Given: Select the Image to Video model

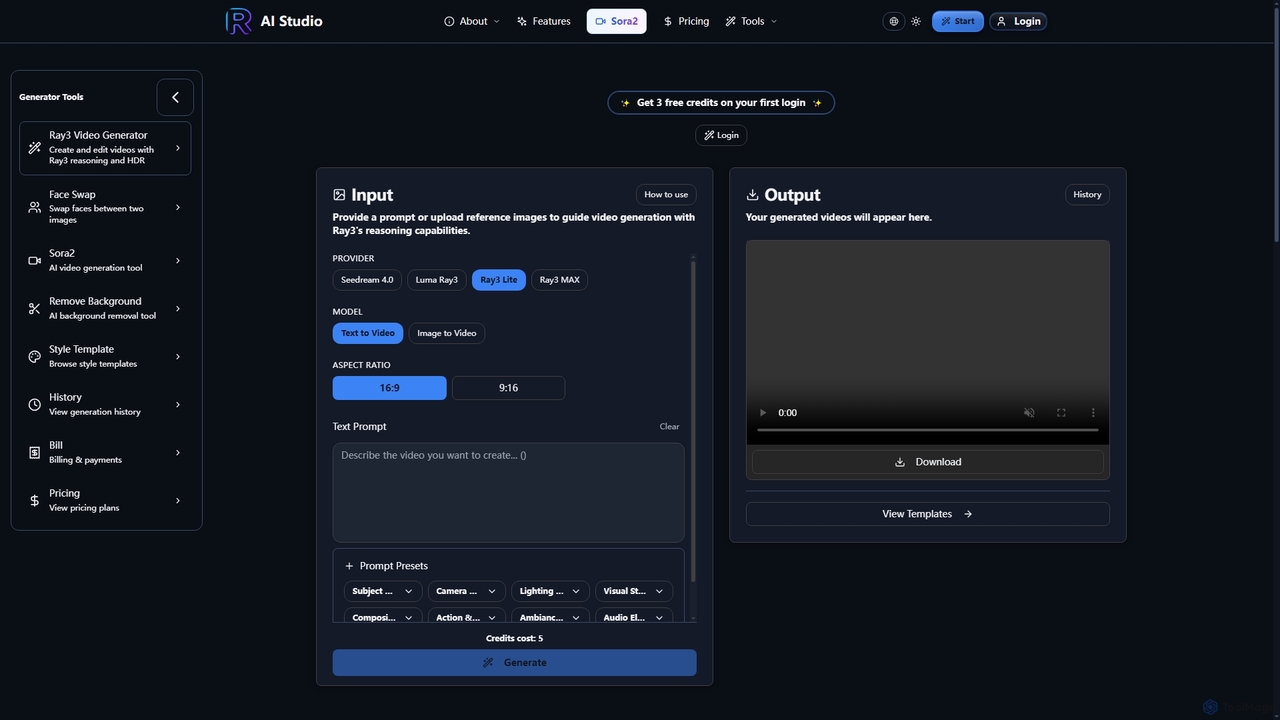Looking at the screenshot, I should click(447, 333).
